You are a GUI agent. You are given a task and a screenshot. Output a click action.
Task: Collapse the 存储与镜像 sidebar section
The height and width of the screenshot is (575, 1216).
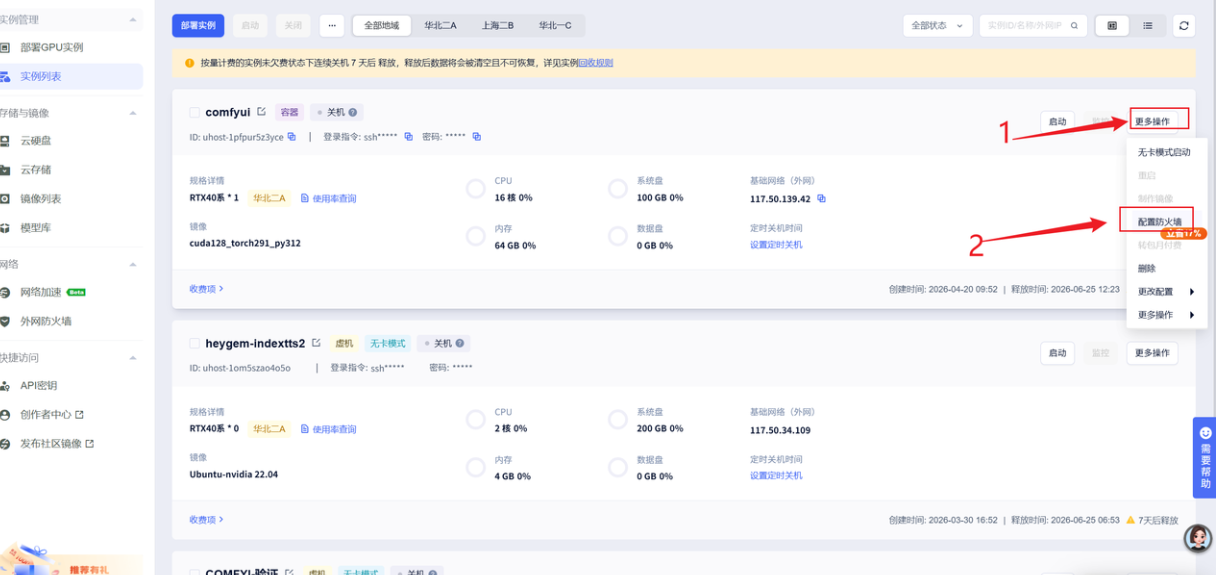[133, 113]
